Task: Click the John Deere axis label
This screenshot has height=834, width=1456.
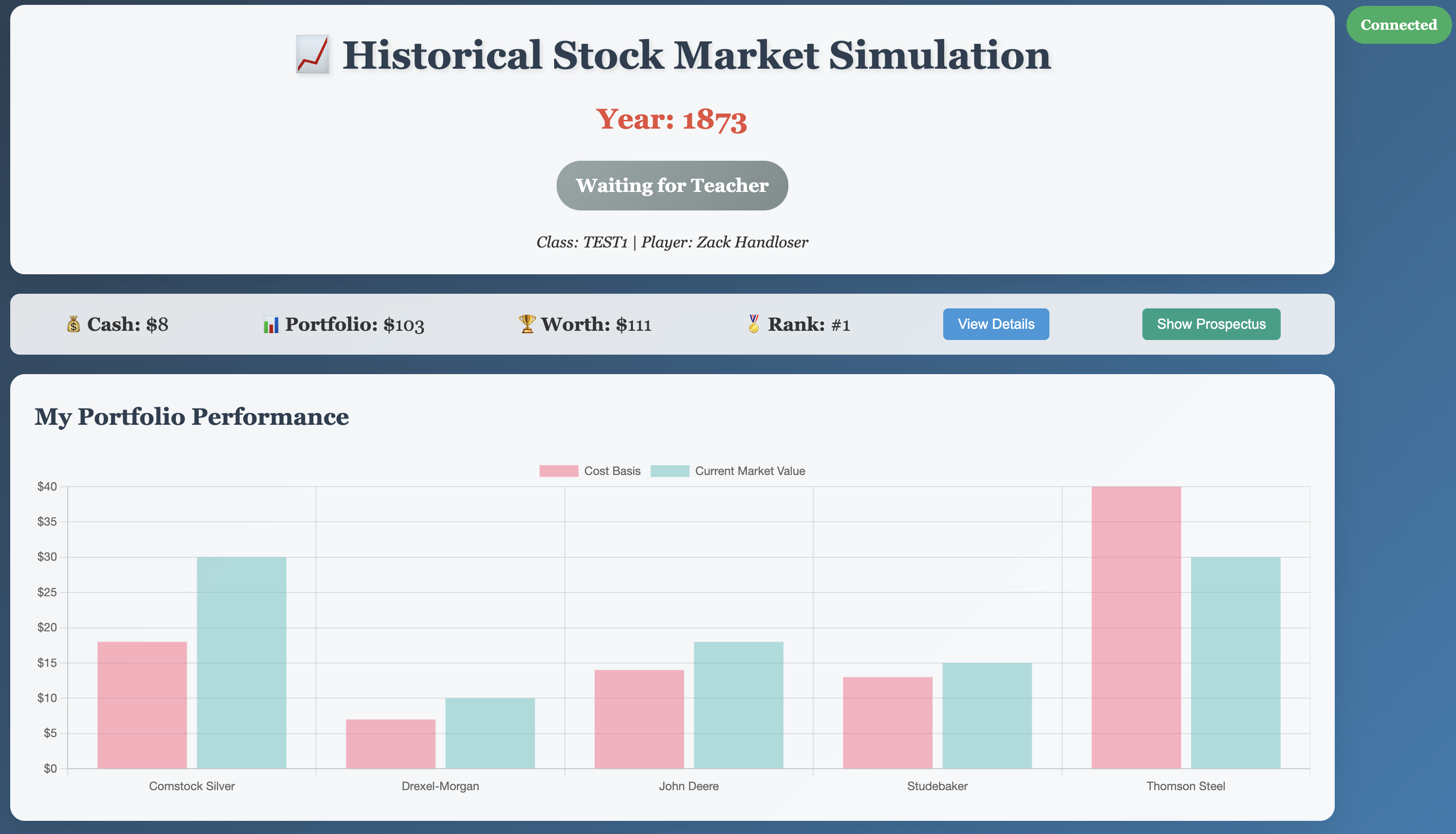Action: click(689, 786)
